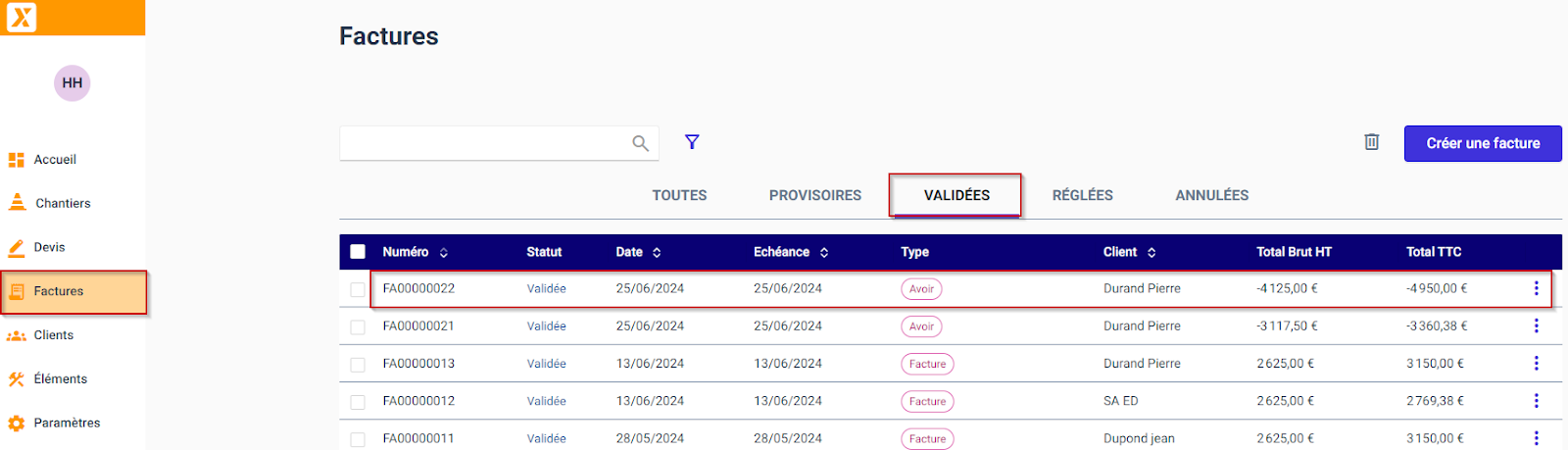
Task: Click Avoir badge on FA00000021 row
Action: click(x=921, y=326)
